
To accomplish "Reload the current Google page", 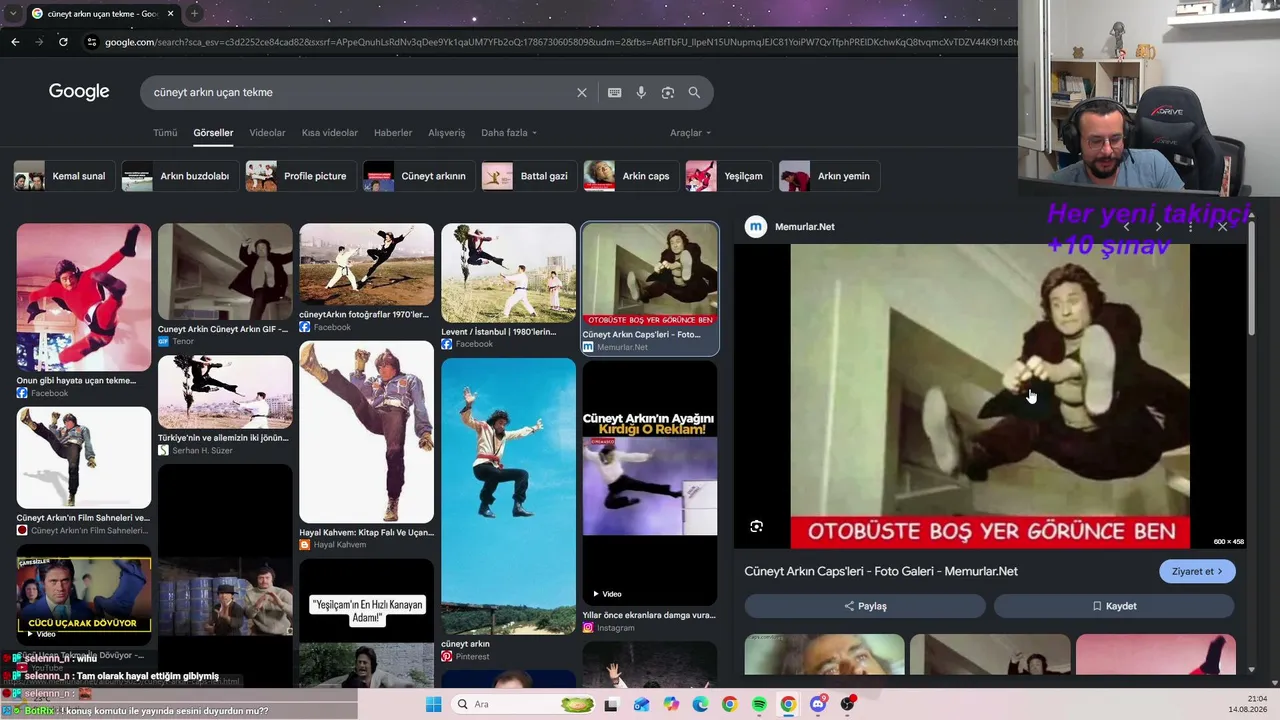I will click(63, 42).
